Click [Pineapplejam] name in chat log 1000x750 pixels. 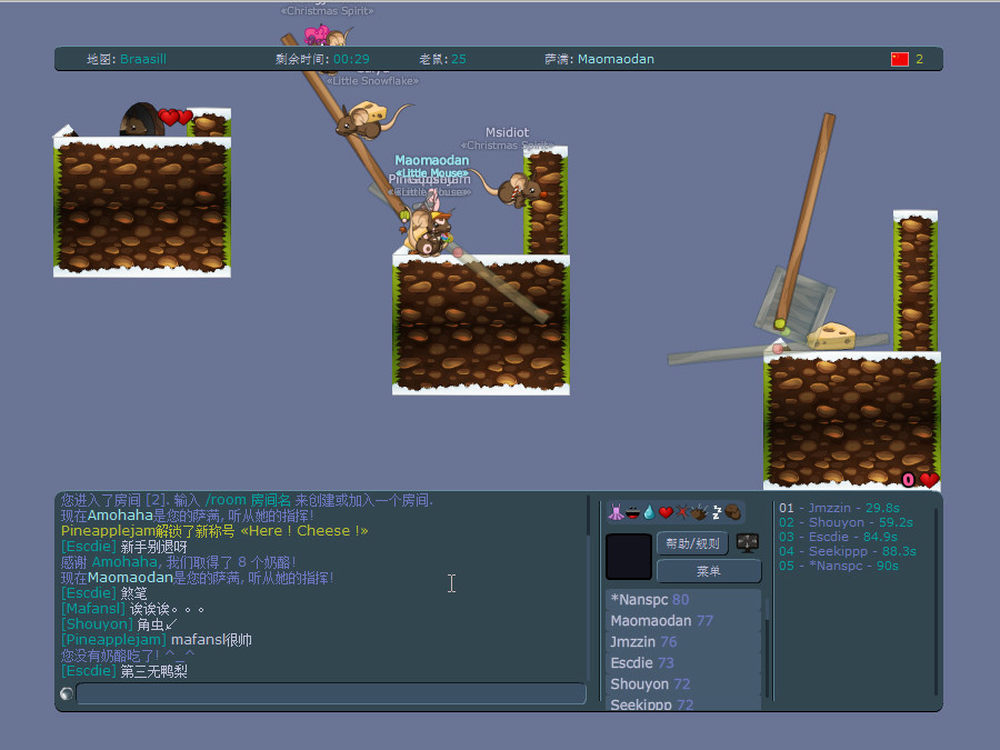pos(114,640)
